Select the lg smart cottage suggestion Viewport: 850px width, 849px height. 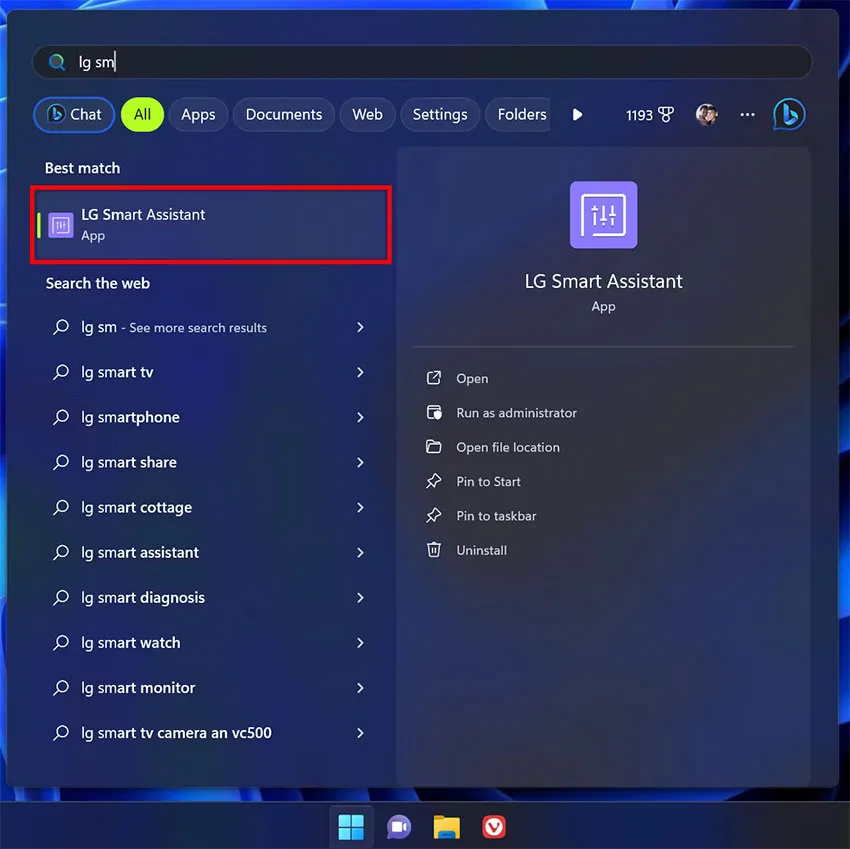211,507
